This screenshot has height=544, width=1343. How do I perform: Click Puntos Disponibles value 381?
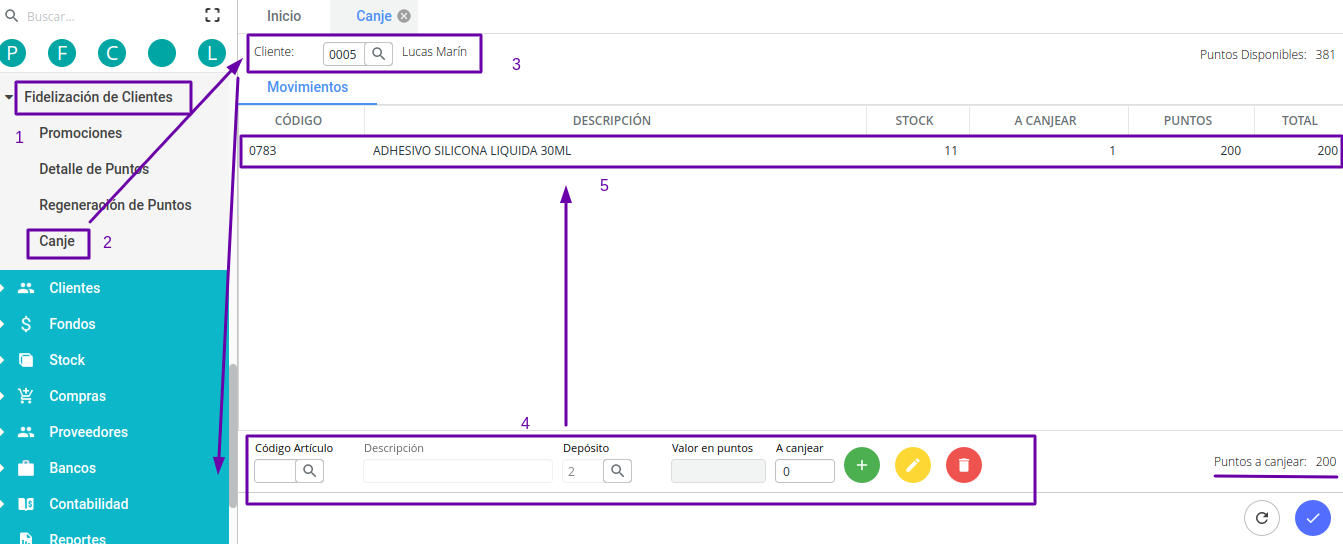click(x=1325, y=55)
